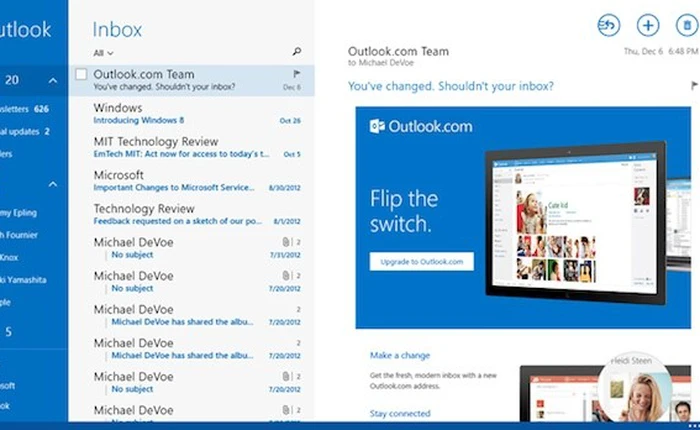The image size is (700, 430).
Task: Open the sidebar account showing 5 unread
Action: (8, 331)
